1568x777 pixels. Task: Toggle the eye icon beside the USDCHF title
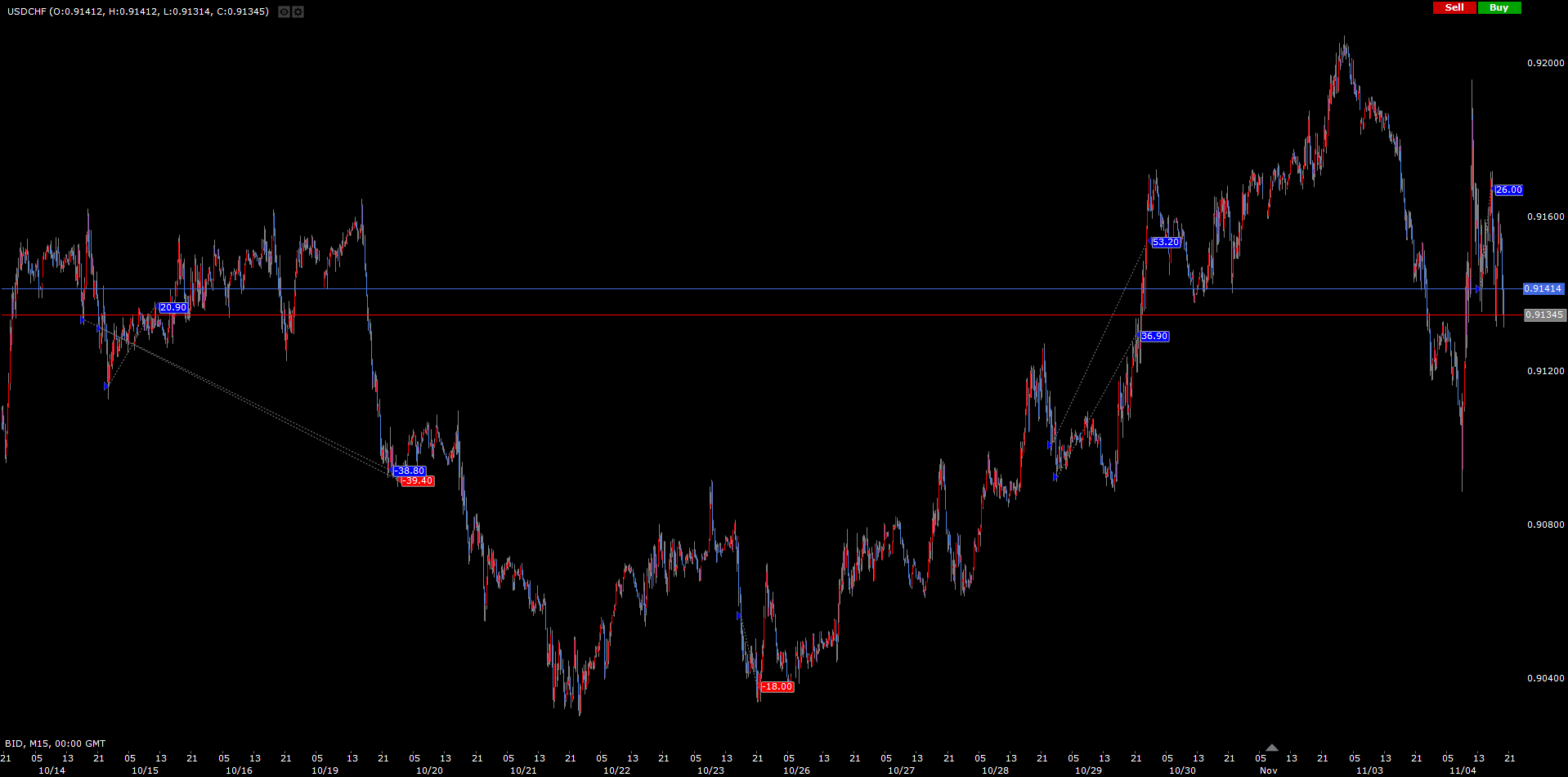pyautogui.click(x=284, y=11)
